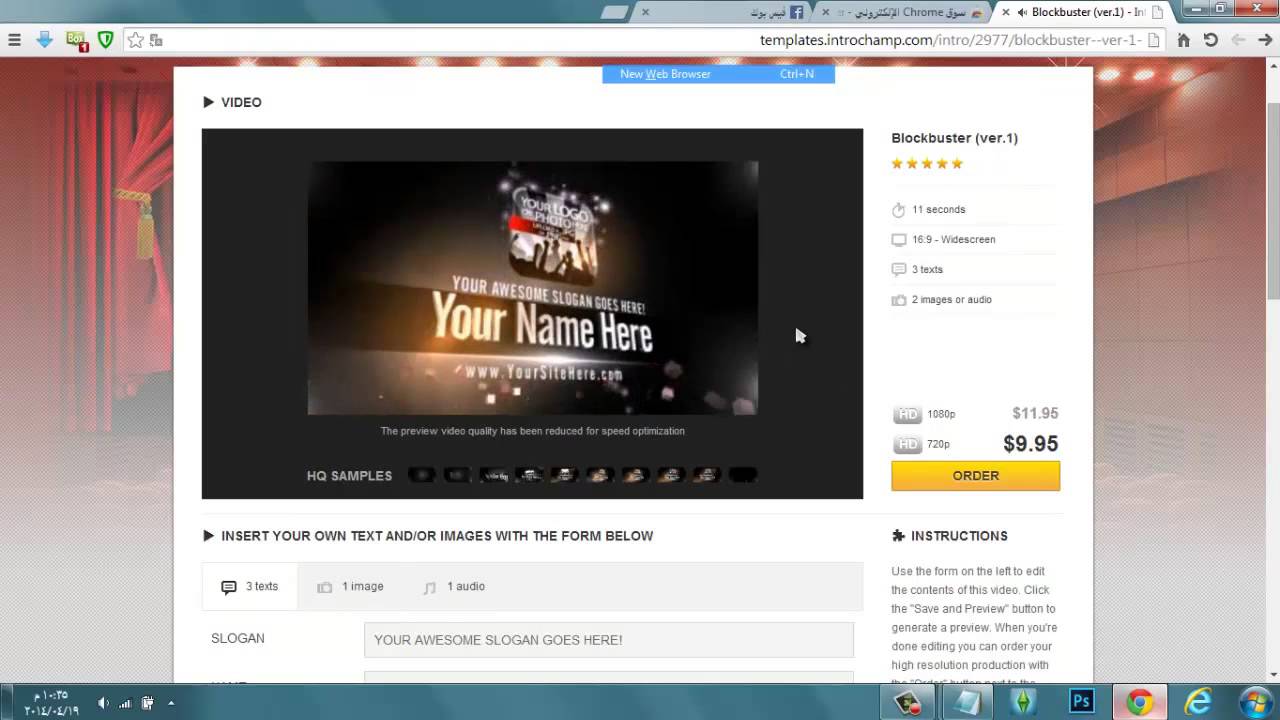Click the SLOGAN text input field
Image resolution: width=1280 pixels, height=720 pixels.
609,640
